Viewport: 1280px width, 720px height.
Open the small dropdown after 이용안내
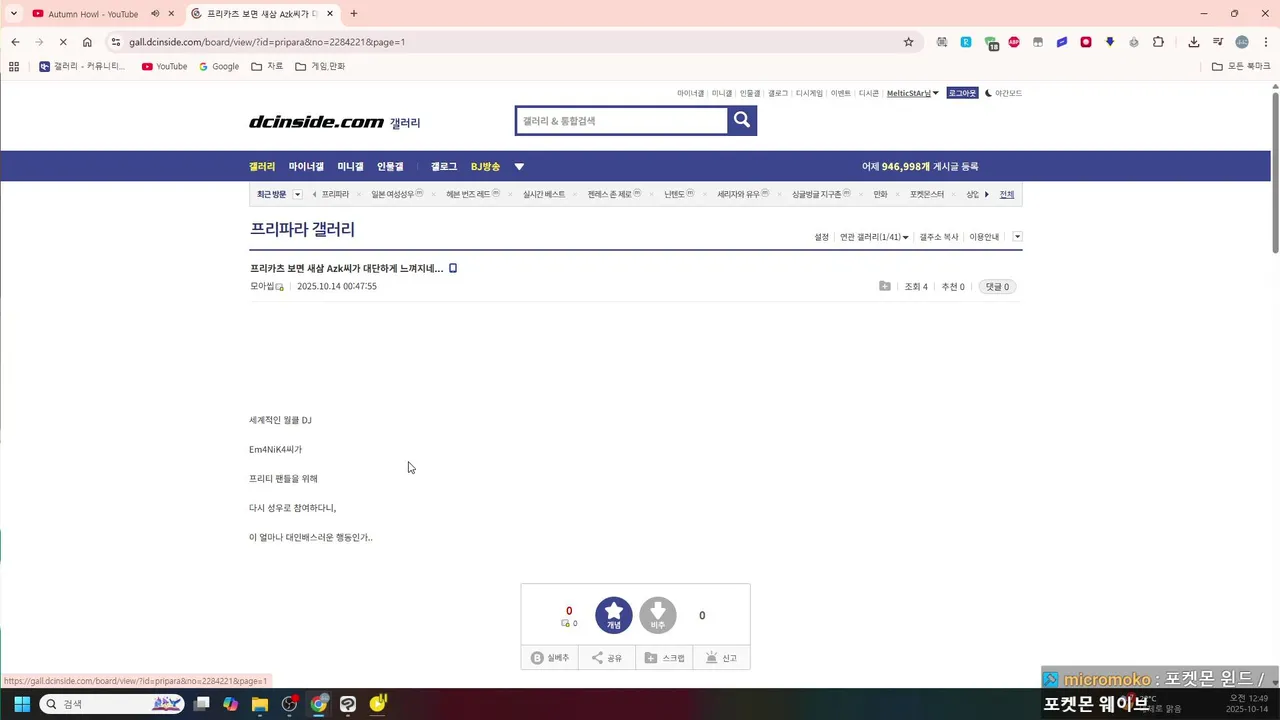[x=1017, y=237]
